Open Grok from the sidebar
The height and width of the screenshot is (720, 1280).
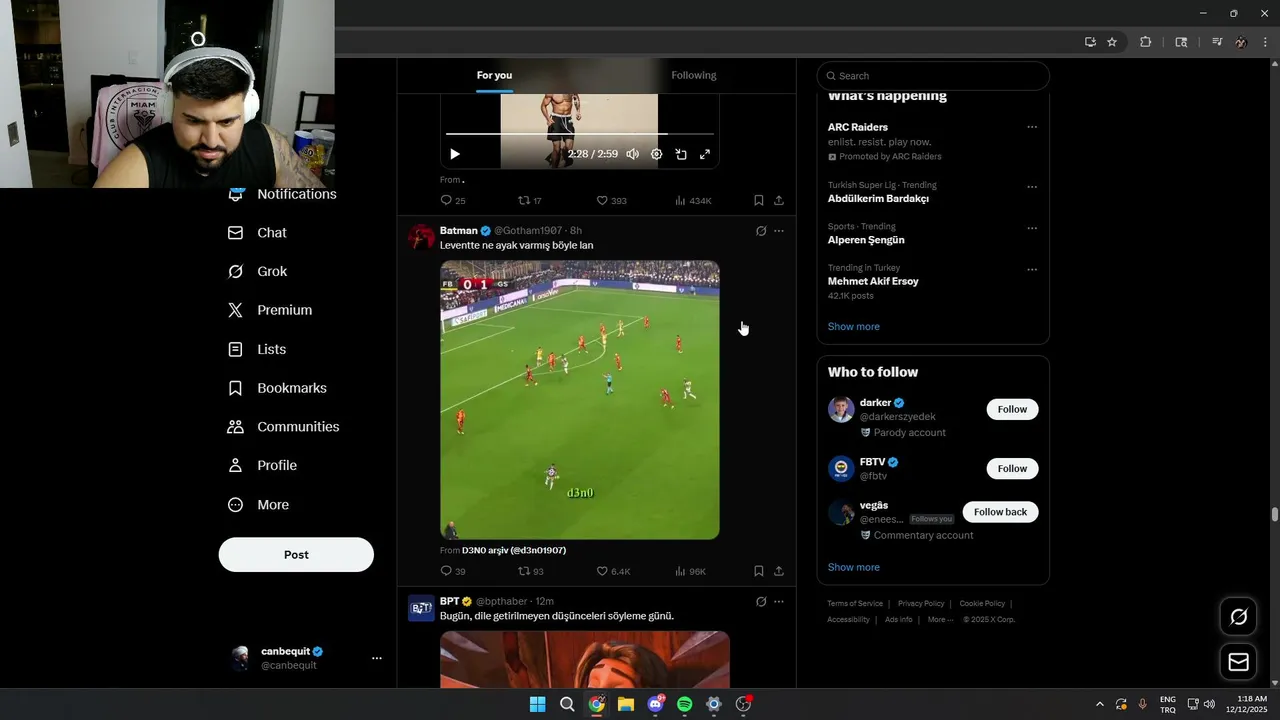pos(258,272)
